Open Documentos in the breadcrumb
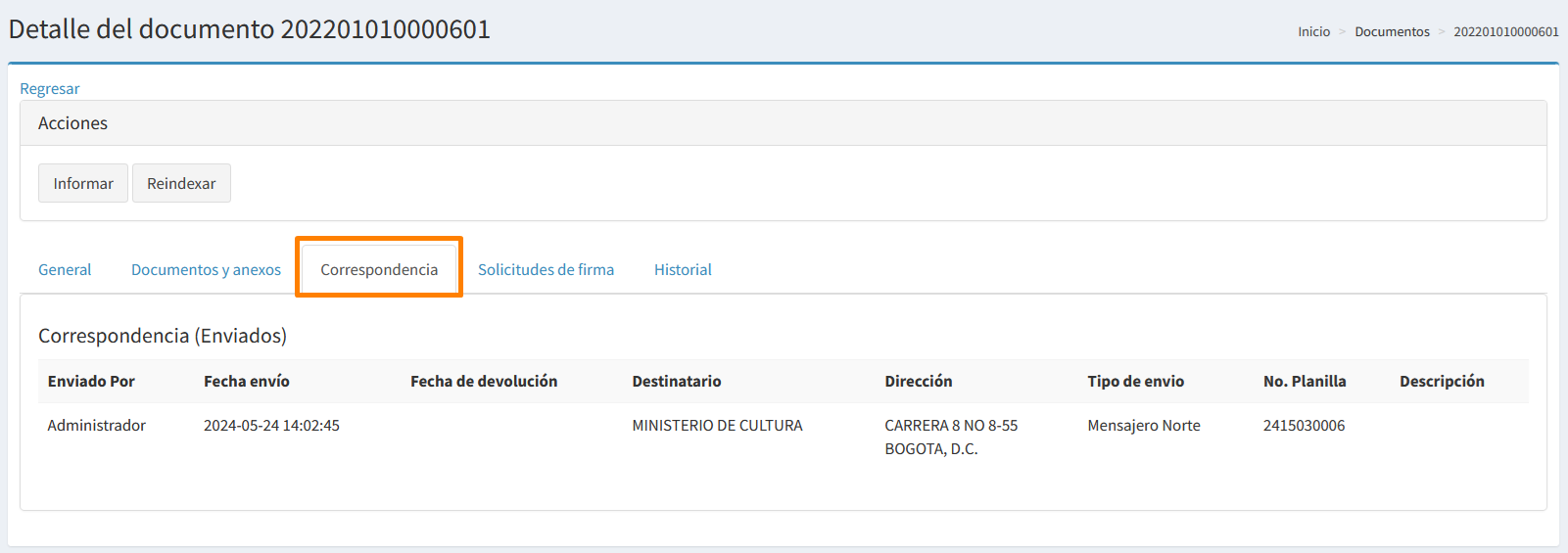The height and width of the screenshot is (553, 1568). click(1392, 32)
